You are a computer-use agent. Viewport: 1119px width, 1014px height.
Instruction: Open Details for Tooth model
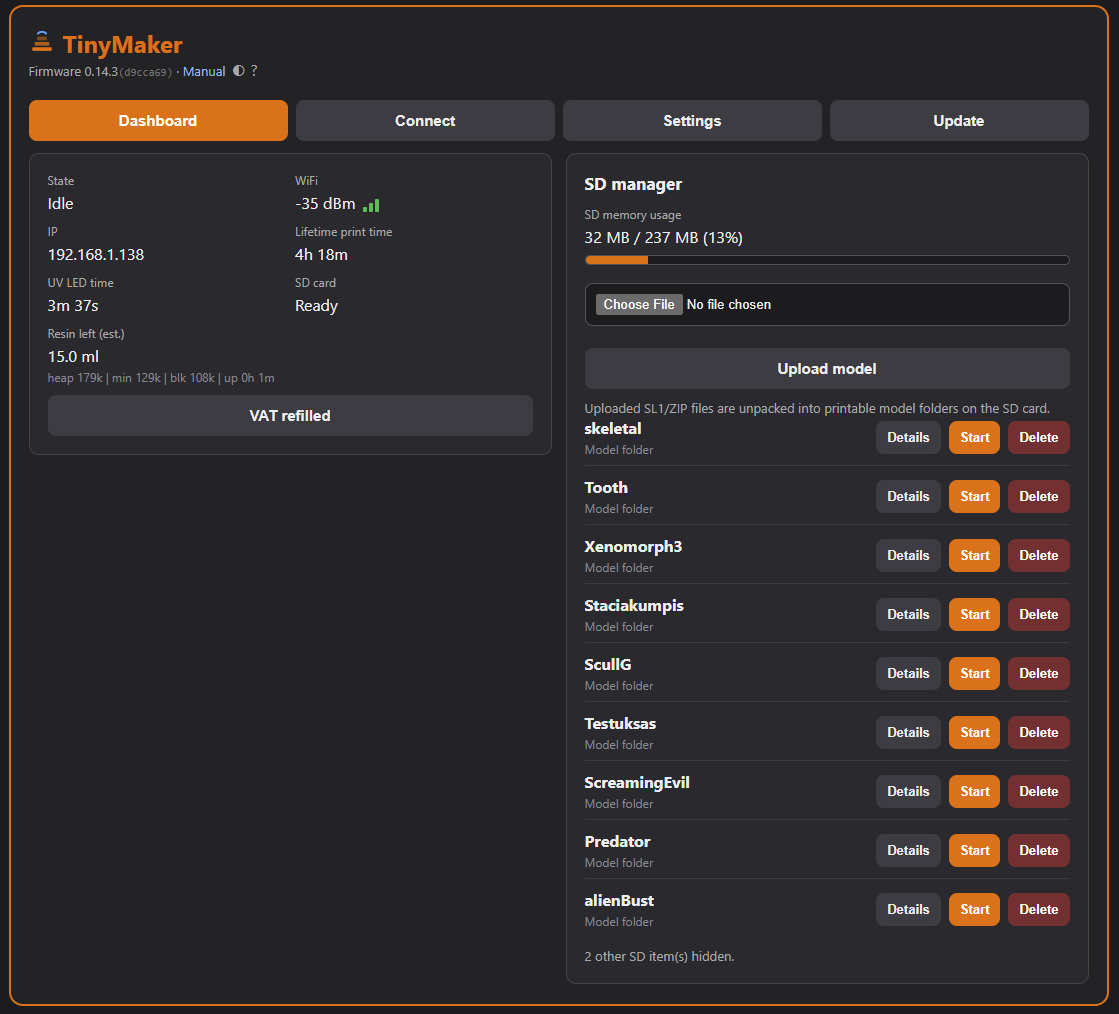pyautogui.click(x=908, y=497)
